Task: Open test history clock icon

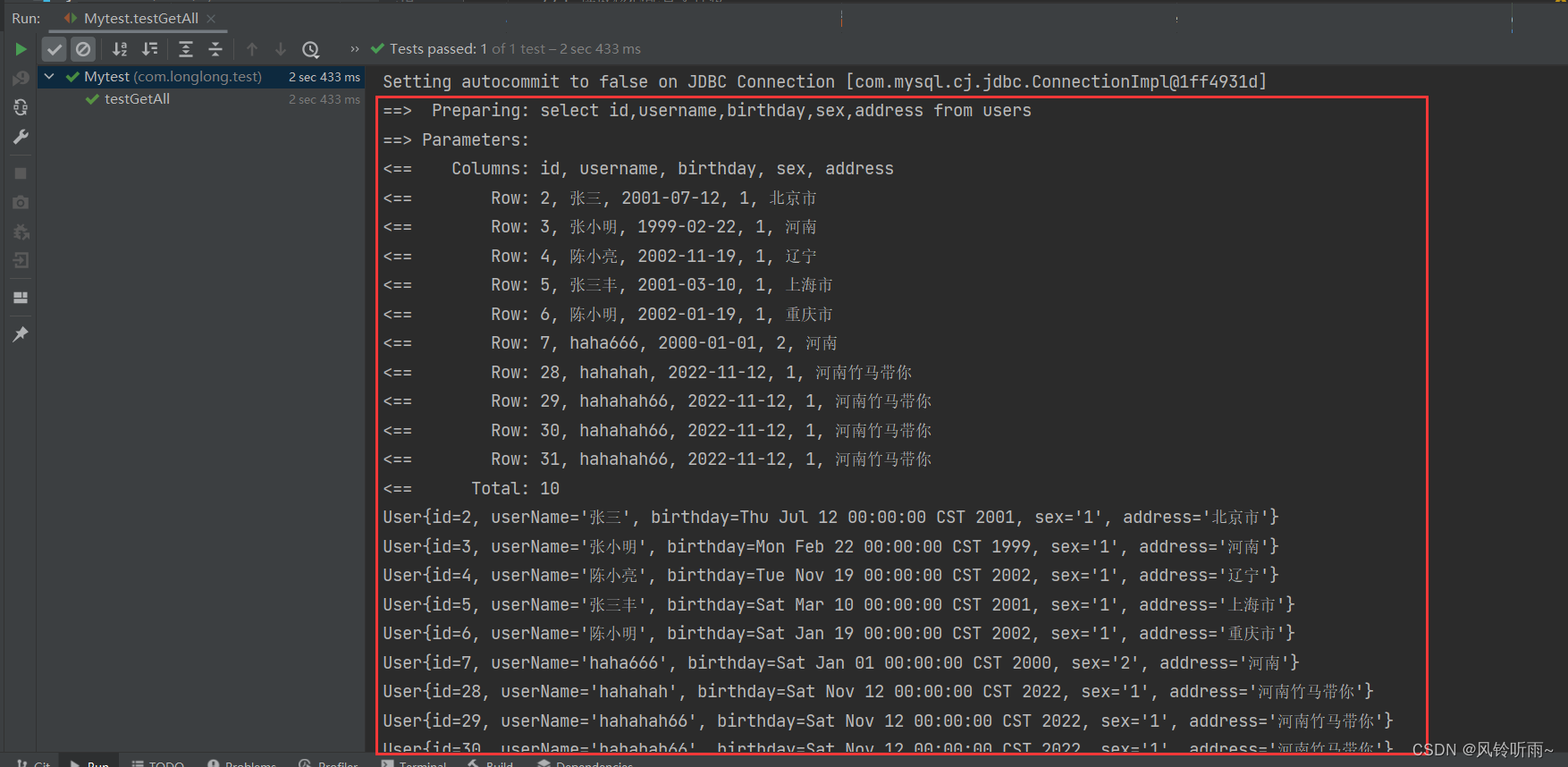Action: coord(310,49)
